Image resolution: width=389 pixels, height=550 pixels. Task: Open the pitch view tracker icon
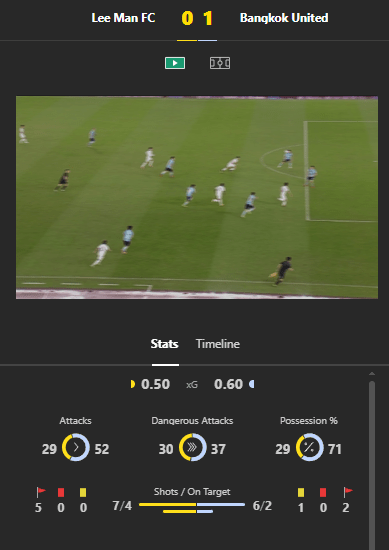tap(220, 63)
